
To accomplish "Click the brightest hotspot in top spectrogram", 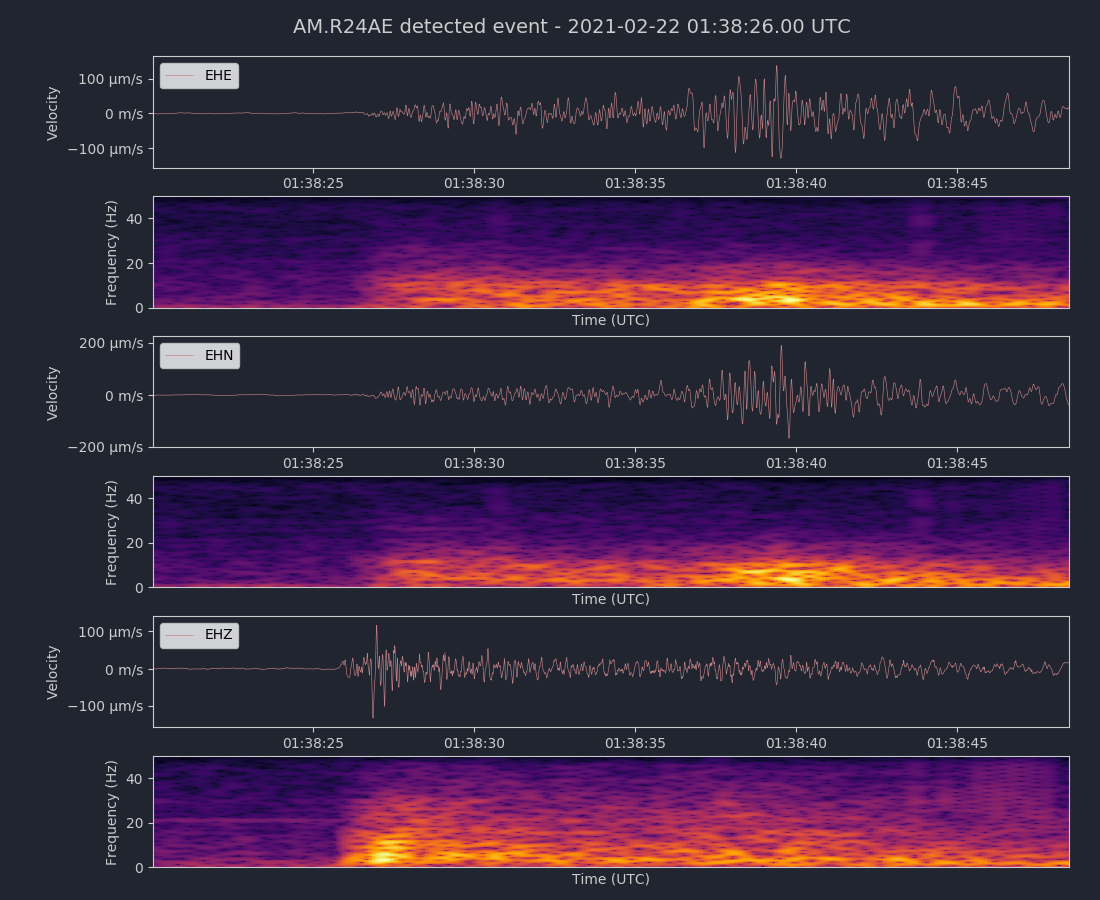I will coord(788,299).
